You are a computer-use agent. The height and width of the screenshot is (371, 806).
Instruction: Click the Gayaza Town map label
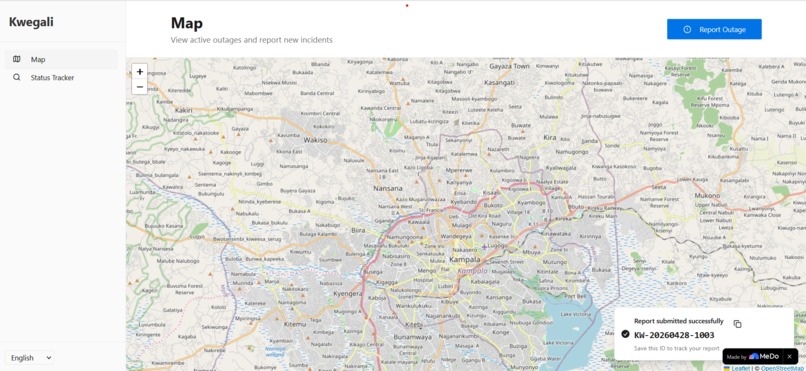509,66
